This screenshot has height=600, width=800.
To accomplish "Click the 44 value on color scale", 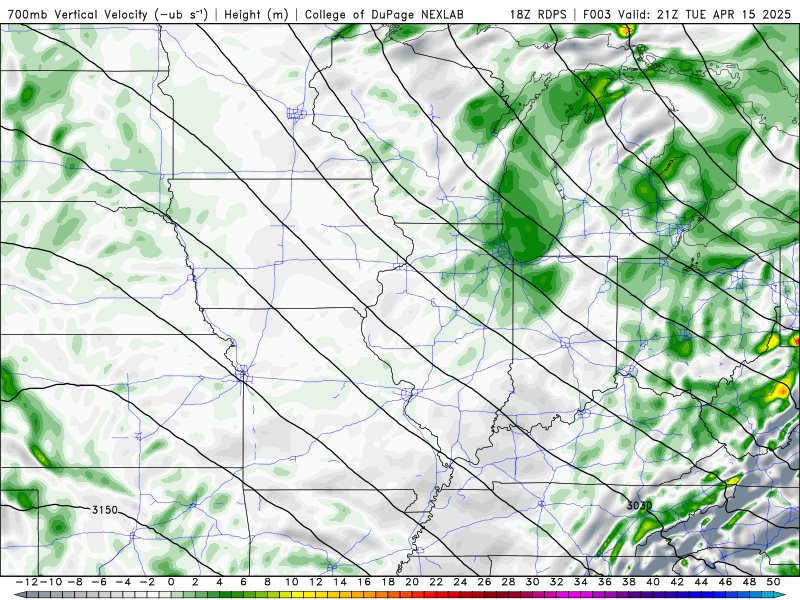I will click(x=701, y=582).
